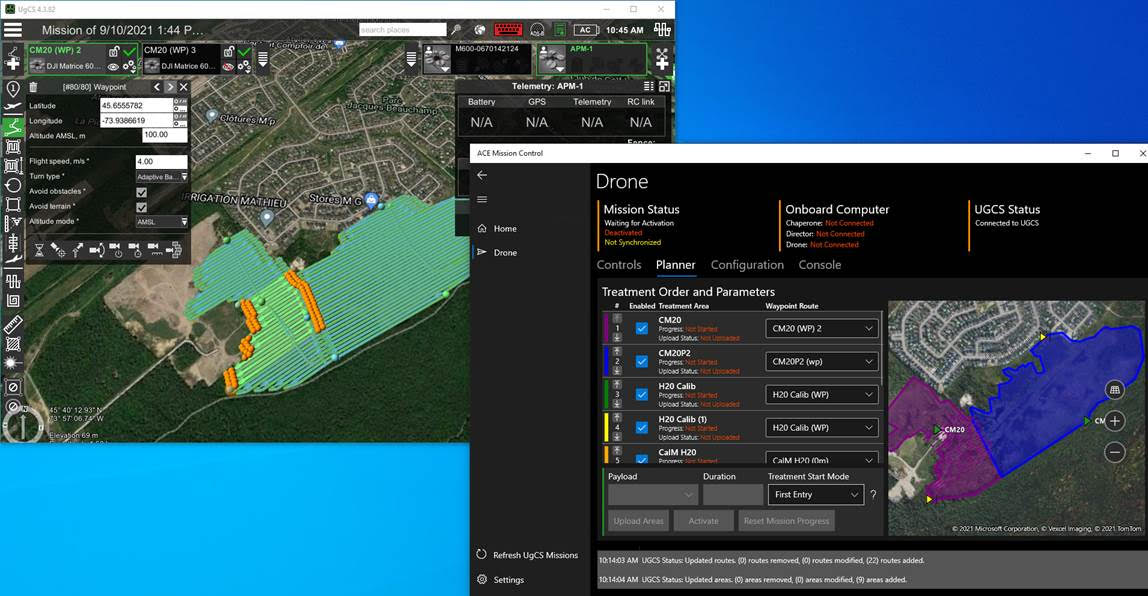Toggle Avoid obstacles checkbox

click(141, 193)
